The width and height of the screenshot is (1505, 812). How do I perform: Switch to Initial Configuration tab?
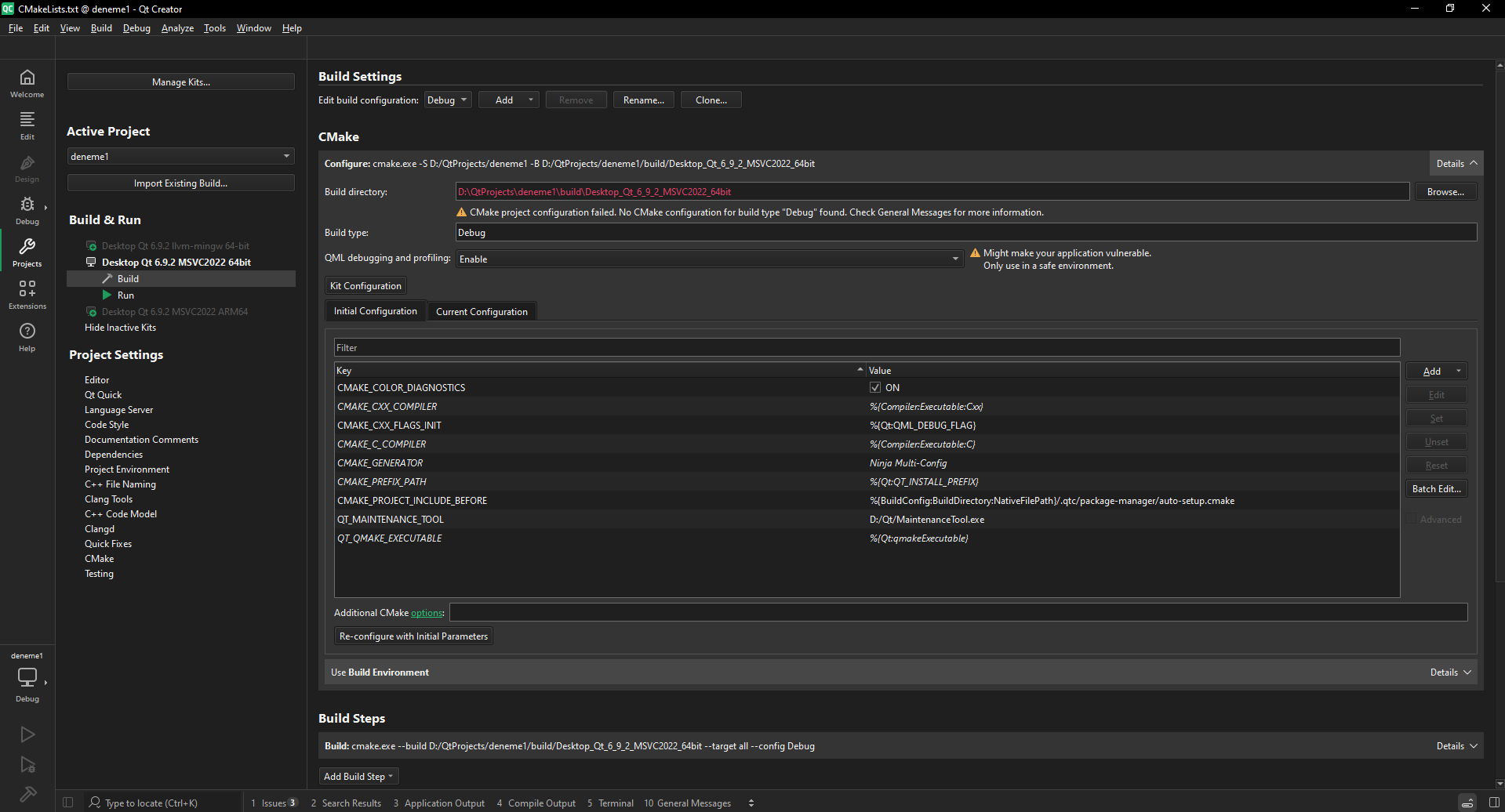pyautogui.click(x=376, y=311)
